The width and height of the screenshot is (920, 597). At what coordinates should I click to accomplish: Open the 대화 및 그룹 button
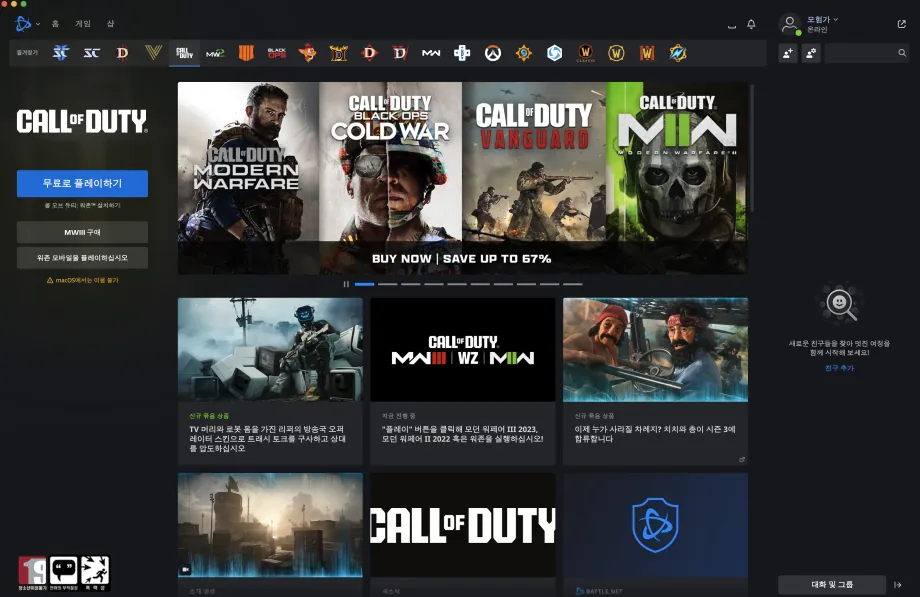point(832,585)
